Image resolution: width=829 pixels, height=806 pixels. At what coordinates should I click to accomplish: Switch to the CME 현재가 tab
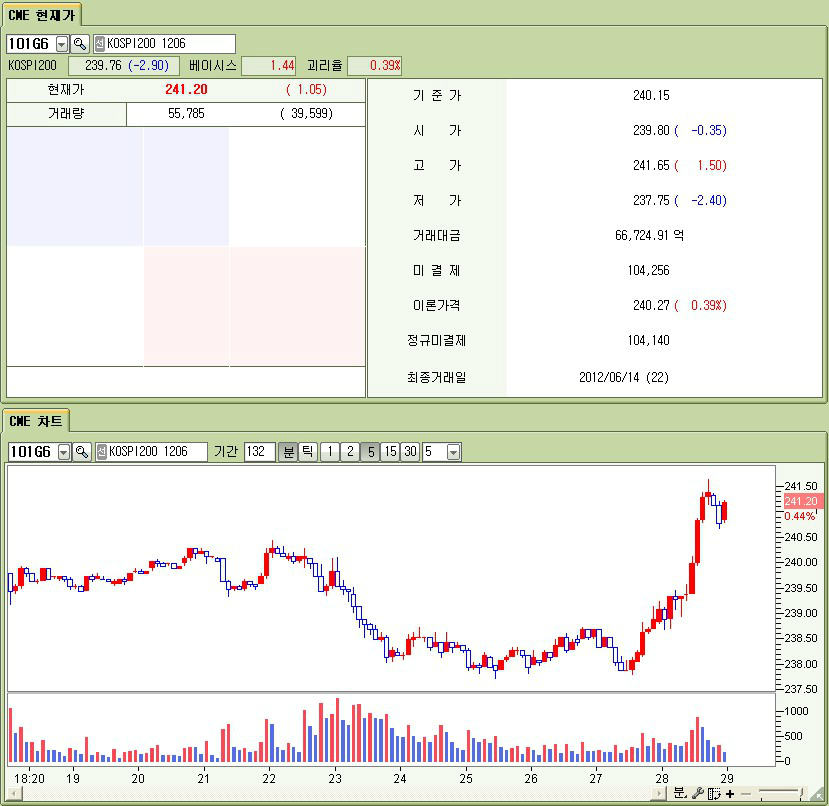coord(41,14)
